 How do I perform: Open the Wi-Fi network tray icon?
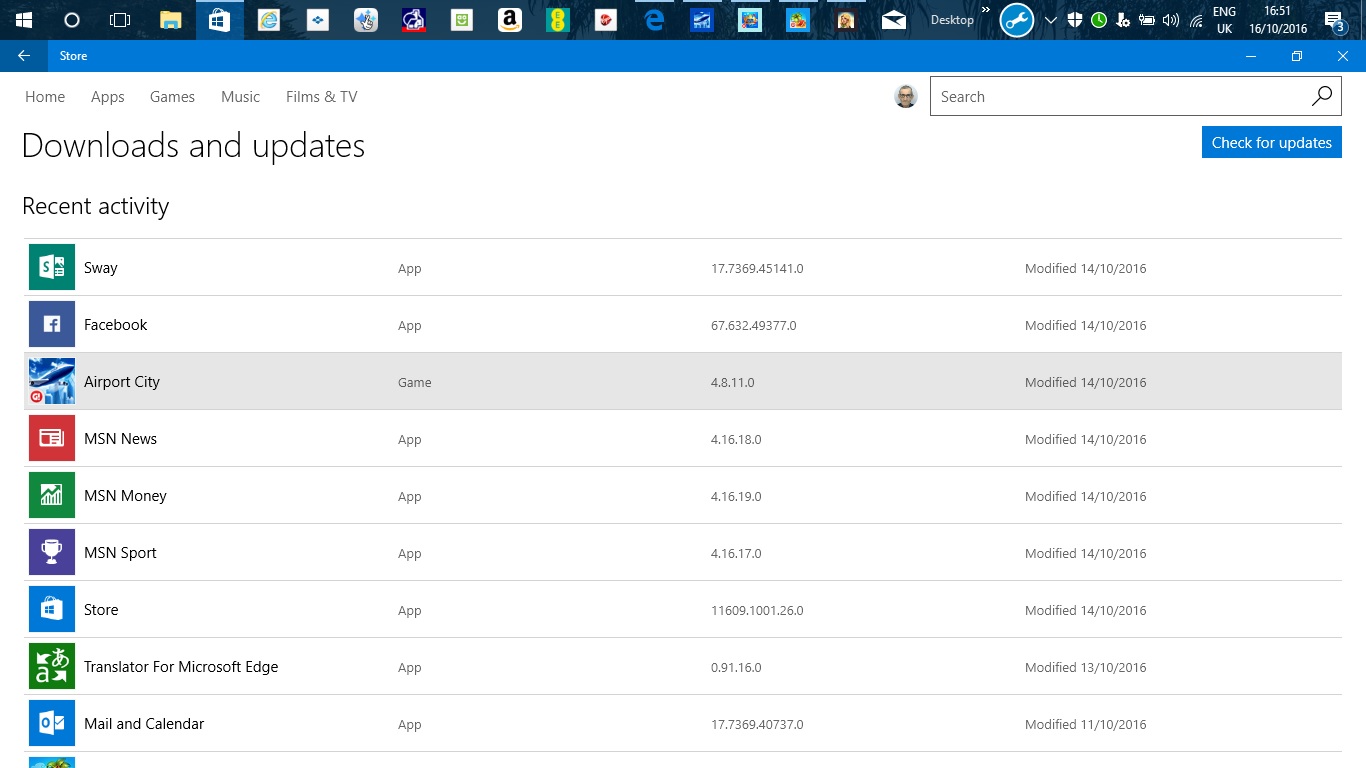[1196, 20]
